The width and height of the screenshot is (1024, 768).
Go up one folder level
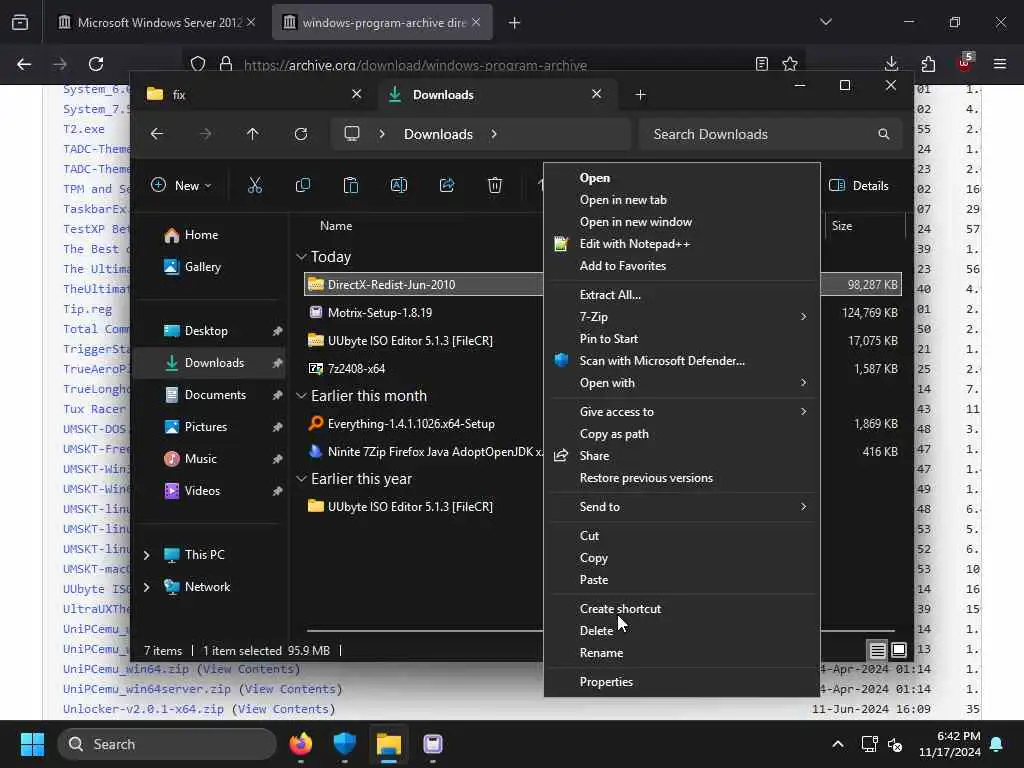pyautogui.click(x=253, y=134)
